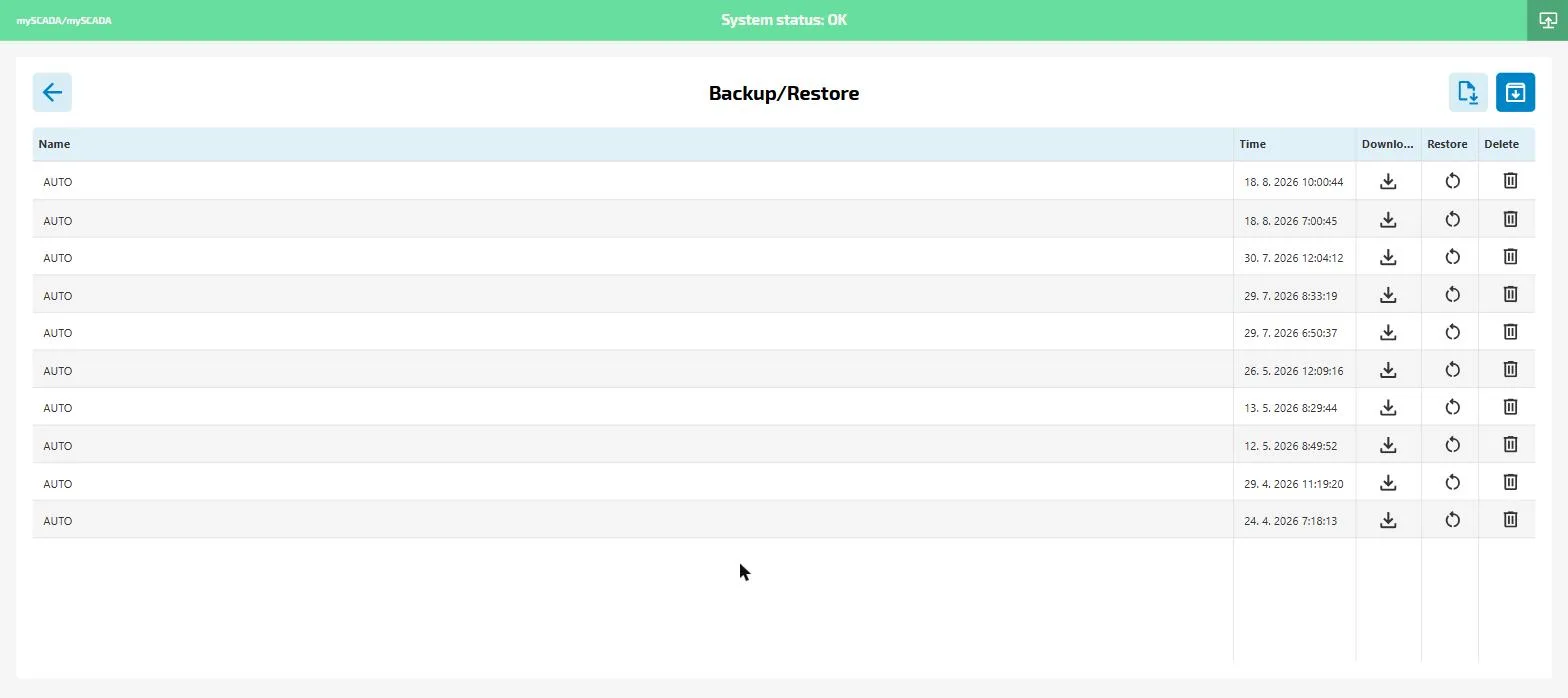Screen dimensions: 1568x698
Task: Download the 18. 8. 2026 7:00:45 backup
Action: tap(1388, 219)
